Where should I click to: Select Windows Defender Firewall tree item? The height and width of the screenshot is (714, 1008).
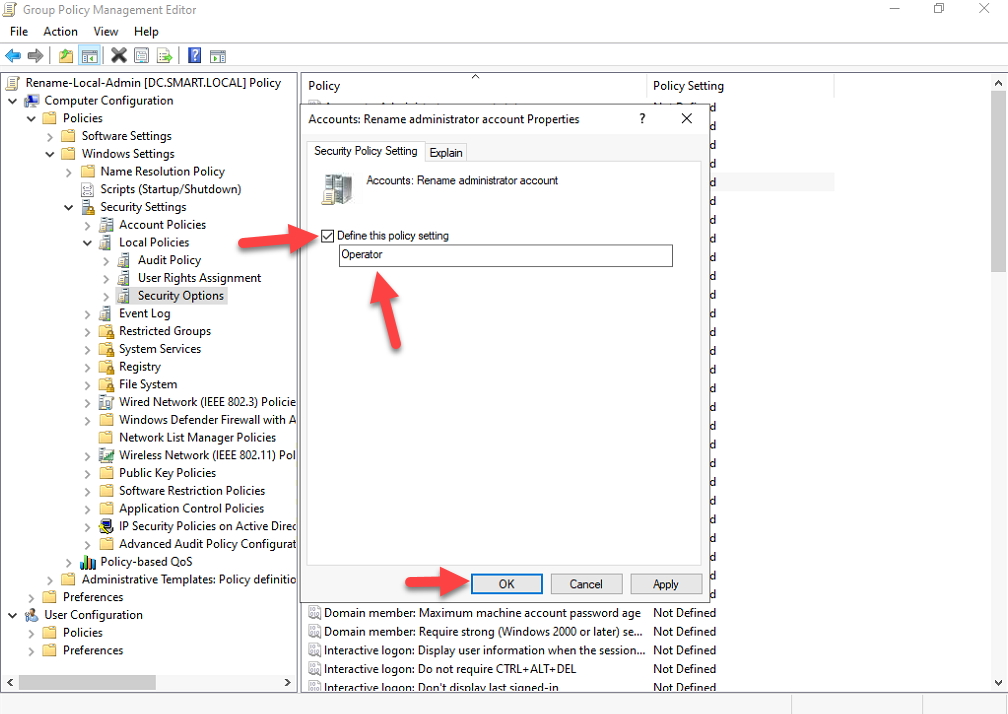point(208,420)
